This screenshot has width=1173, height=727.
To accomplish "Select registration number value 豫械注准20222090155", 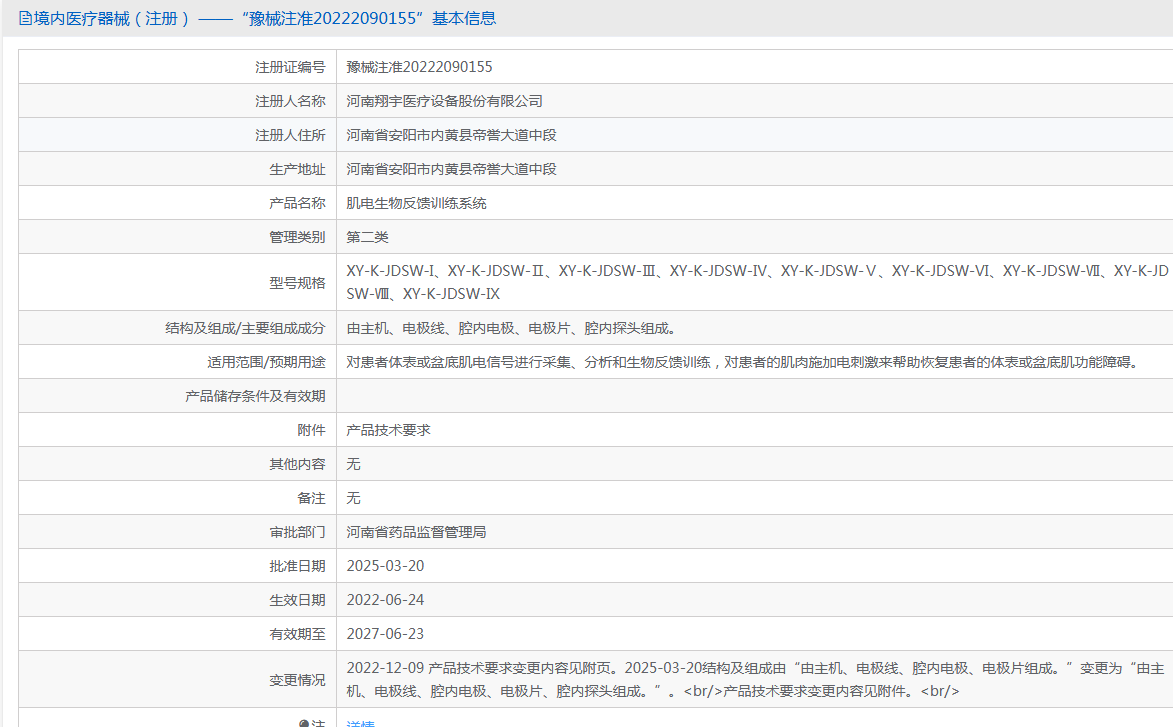I will (x=419, y=67).
